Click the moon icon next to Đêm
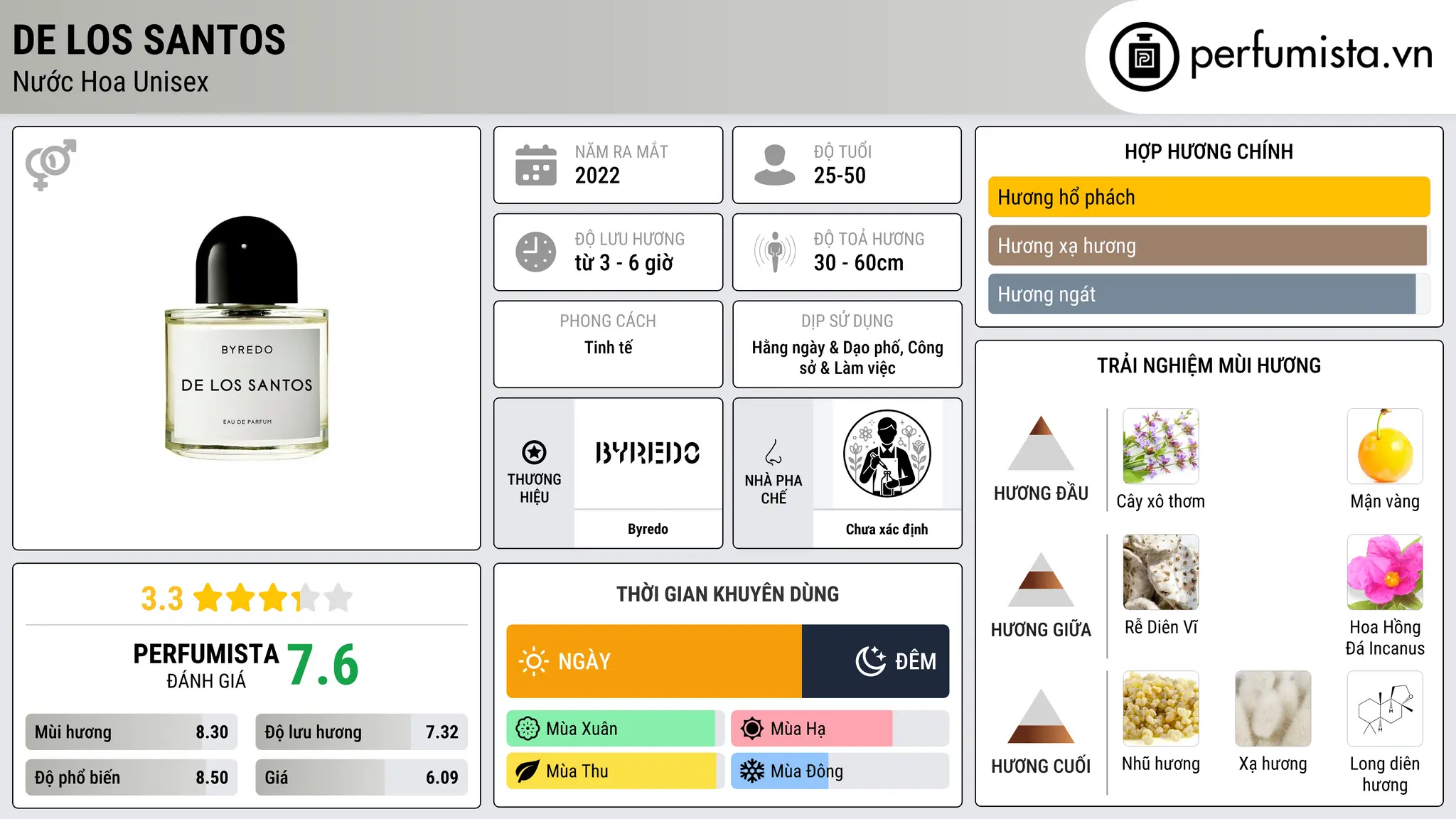 871,661
